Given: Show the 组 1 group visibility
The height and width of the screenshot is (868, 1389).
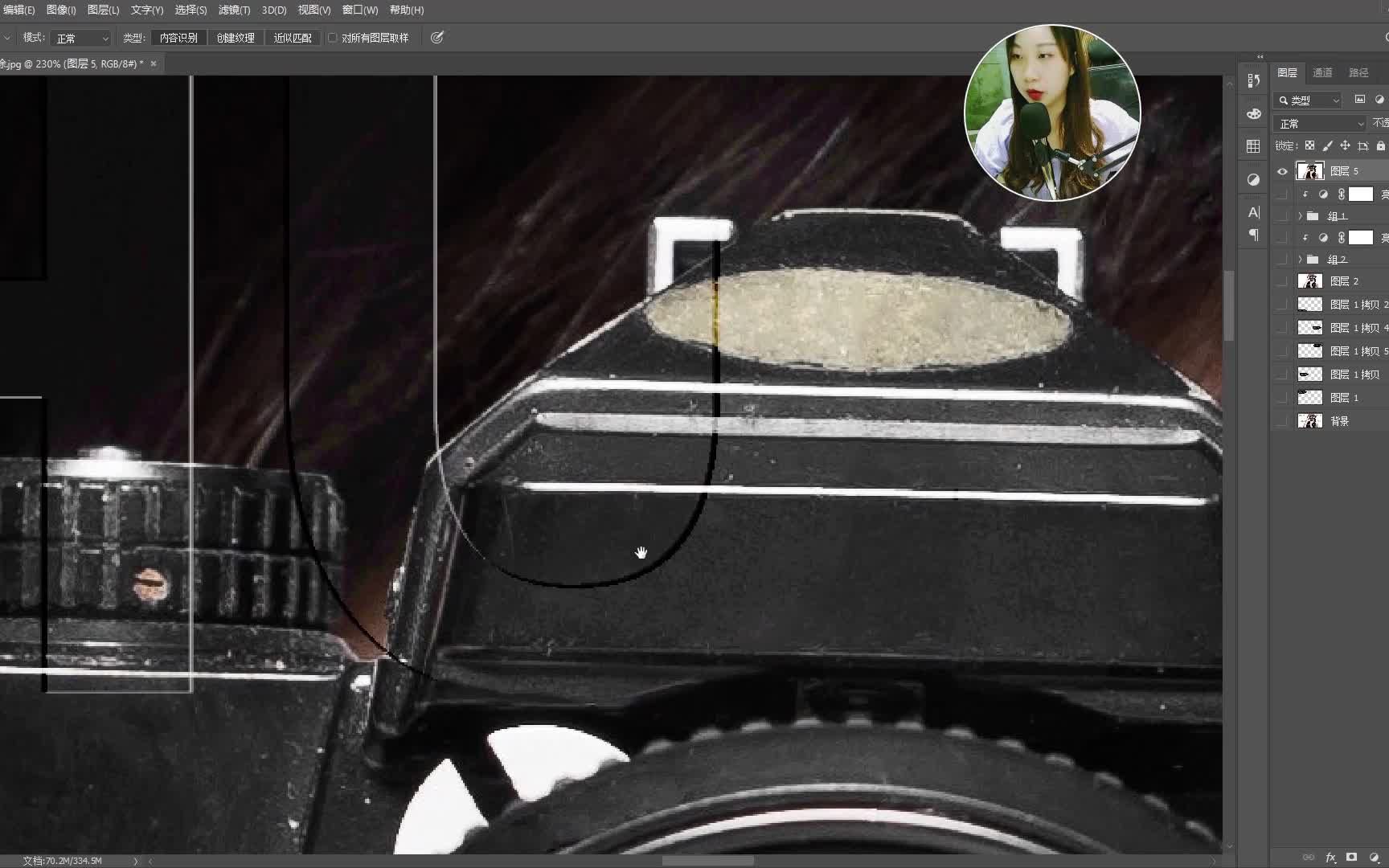Looking at the screenshot, I should pos(1282,215).
